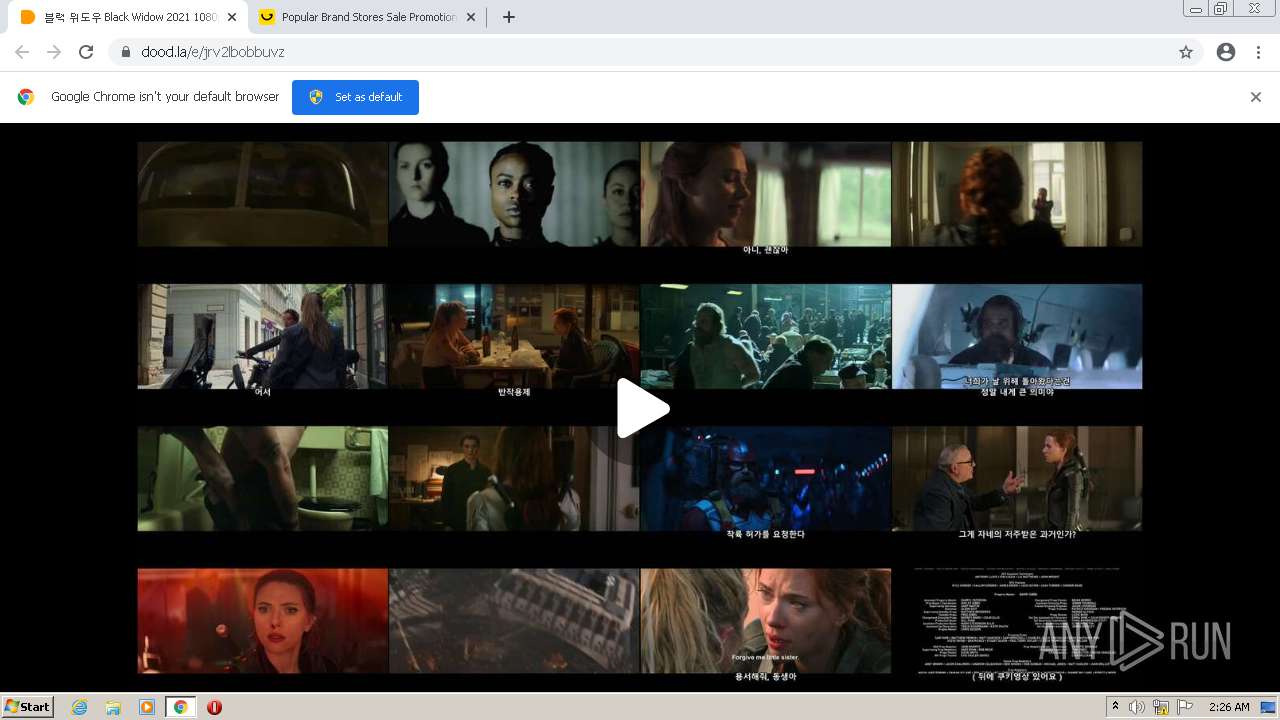Open a new browser tab
Viewport: 1280px width, 720px height.
509,17
